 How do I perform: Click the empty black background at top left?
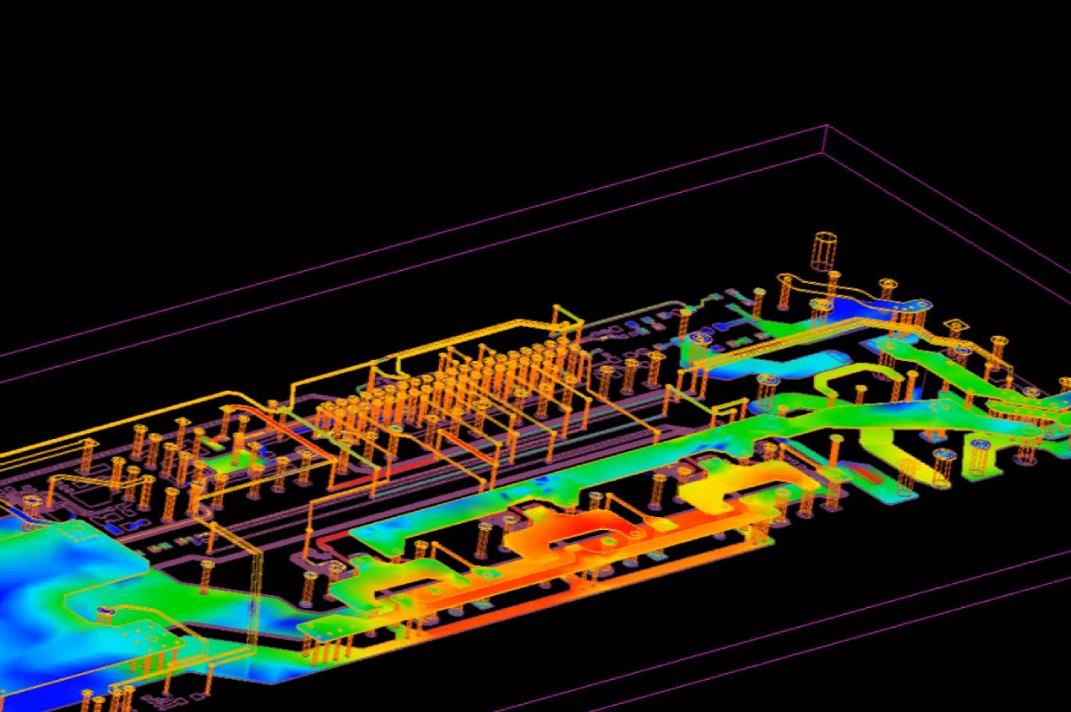click(x=150, y=100)
